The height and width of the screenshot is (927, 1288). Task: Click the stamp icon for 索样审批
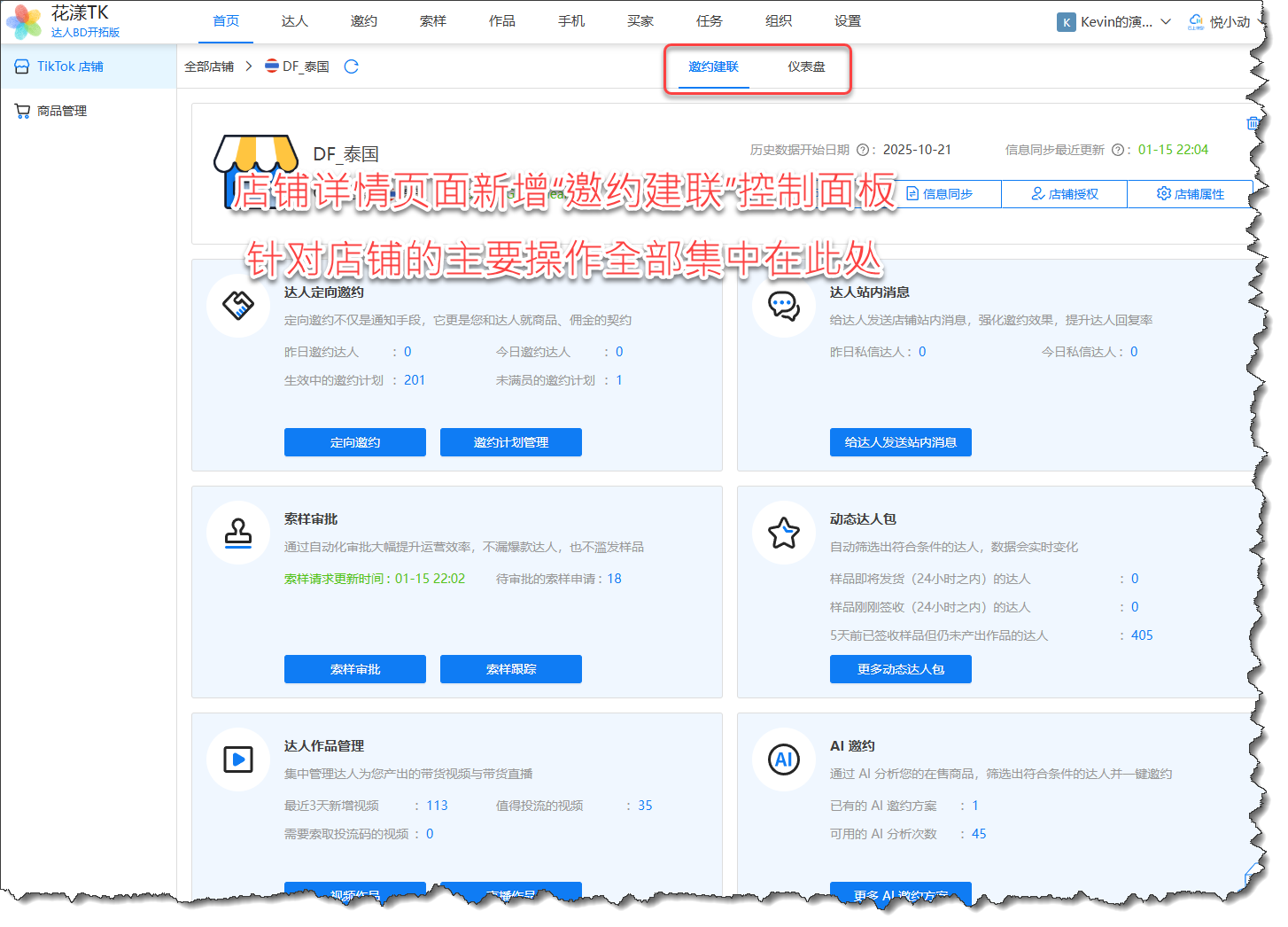click(x=238, y=533)
